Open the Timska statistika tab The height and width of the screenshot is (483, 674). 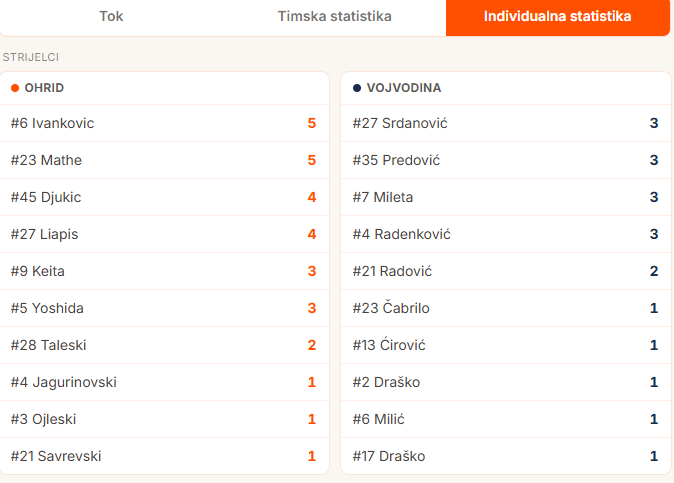coord(334,16)
